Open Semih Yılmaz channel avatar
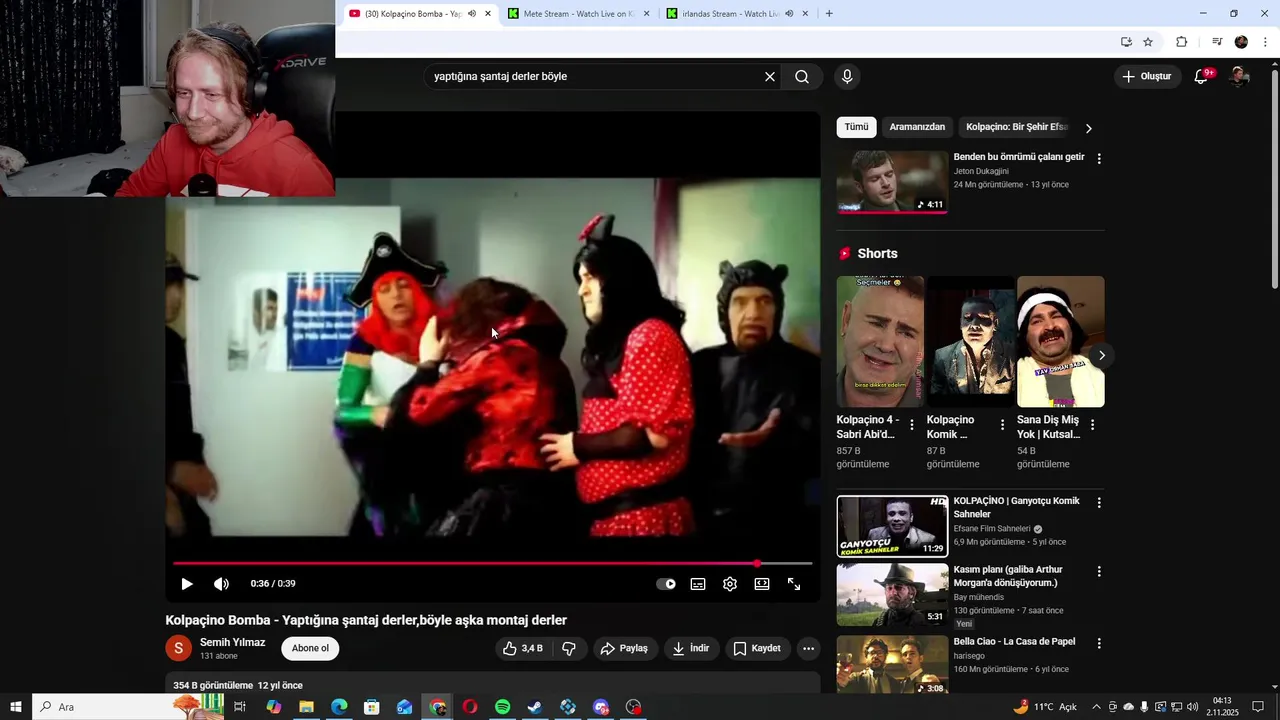Screen dimensions: 1280x720 click(178, 649)
